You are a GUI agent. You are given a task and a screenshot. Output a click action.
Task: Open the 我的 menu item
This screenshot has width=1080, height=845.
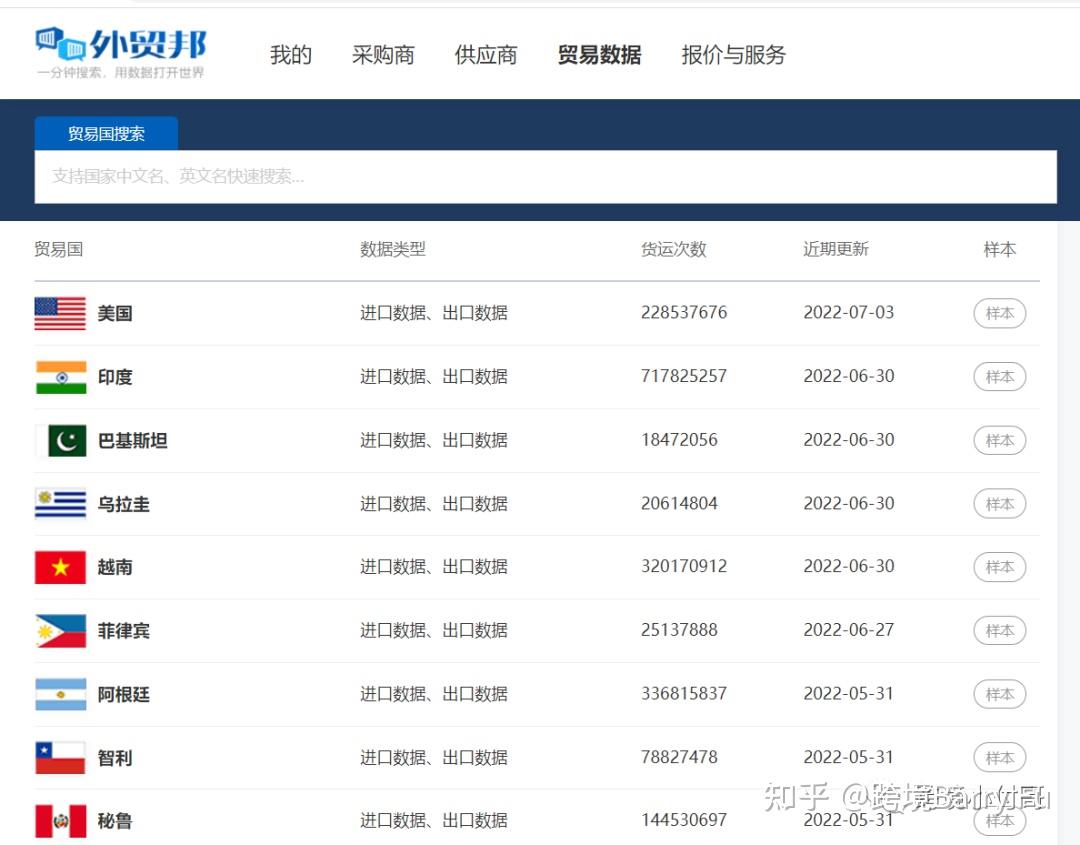291,55
